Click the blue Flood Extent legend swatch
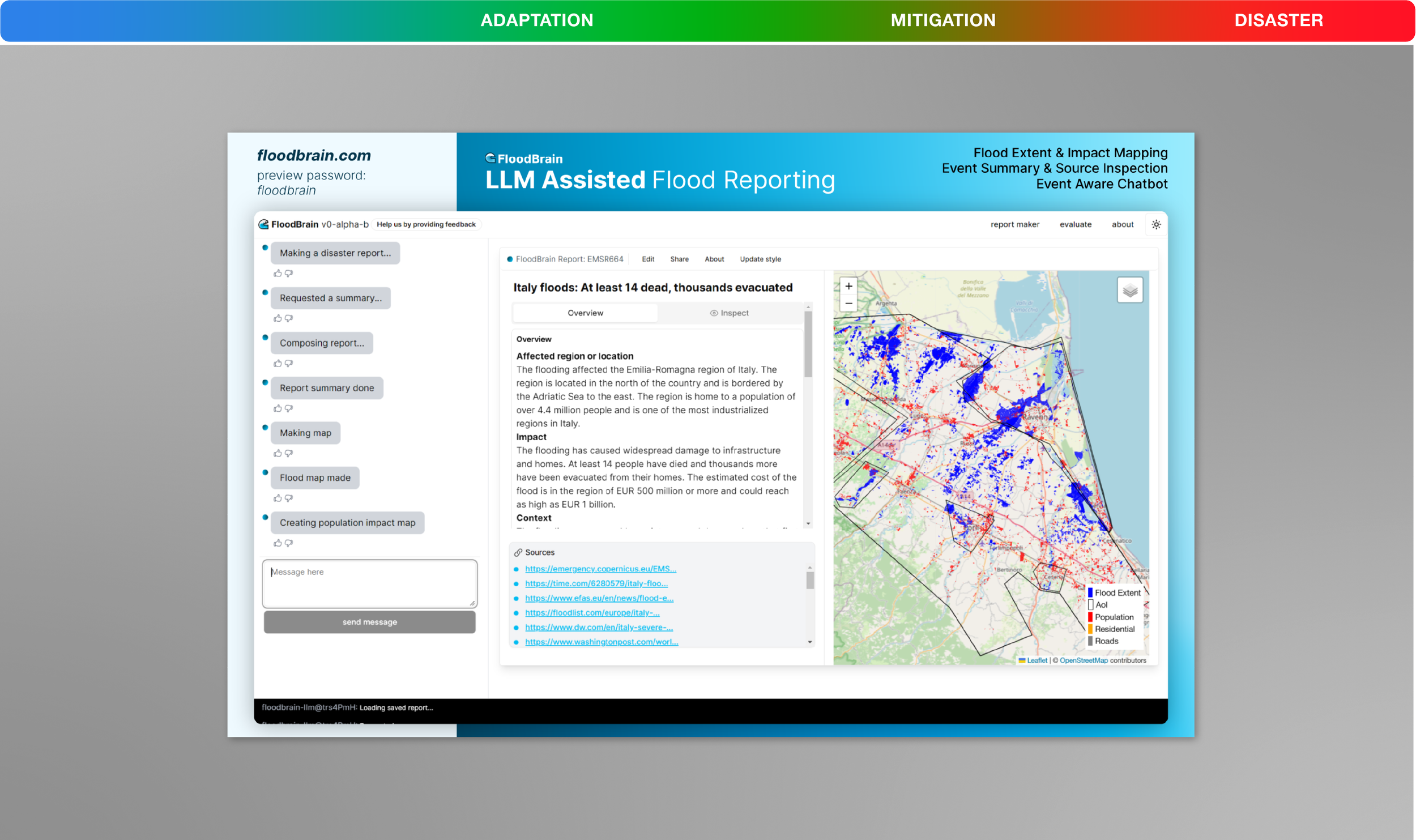The width and height of the screenshot is (1416, 840). (1090, 592)
